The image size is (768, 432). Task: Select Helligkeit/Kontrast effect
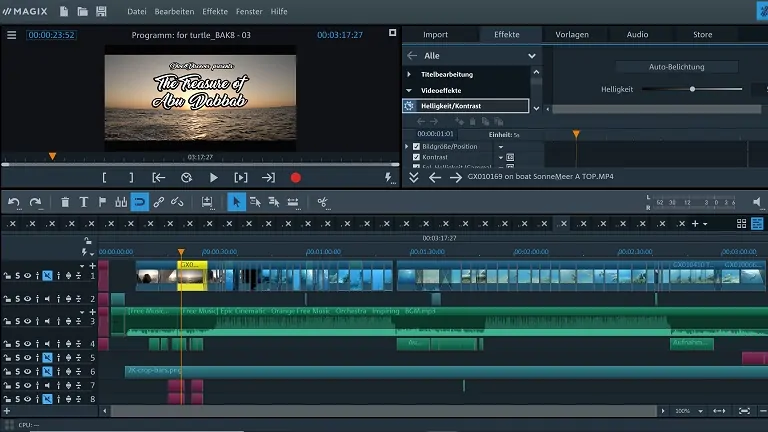[x=466, y=106]
